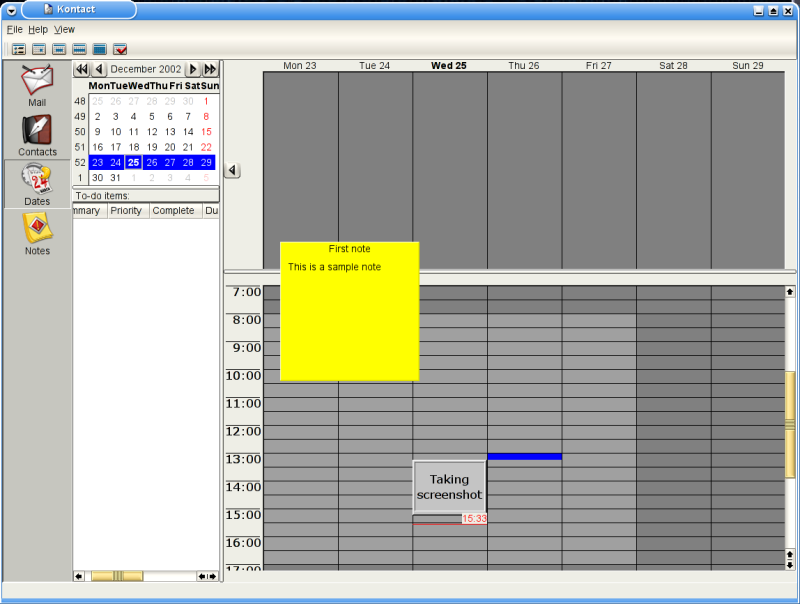This screenshot has width=800, height=604.
Task: Click the 'Mon 23' day header
Action: 300,66
